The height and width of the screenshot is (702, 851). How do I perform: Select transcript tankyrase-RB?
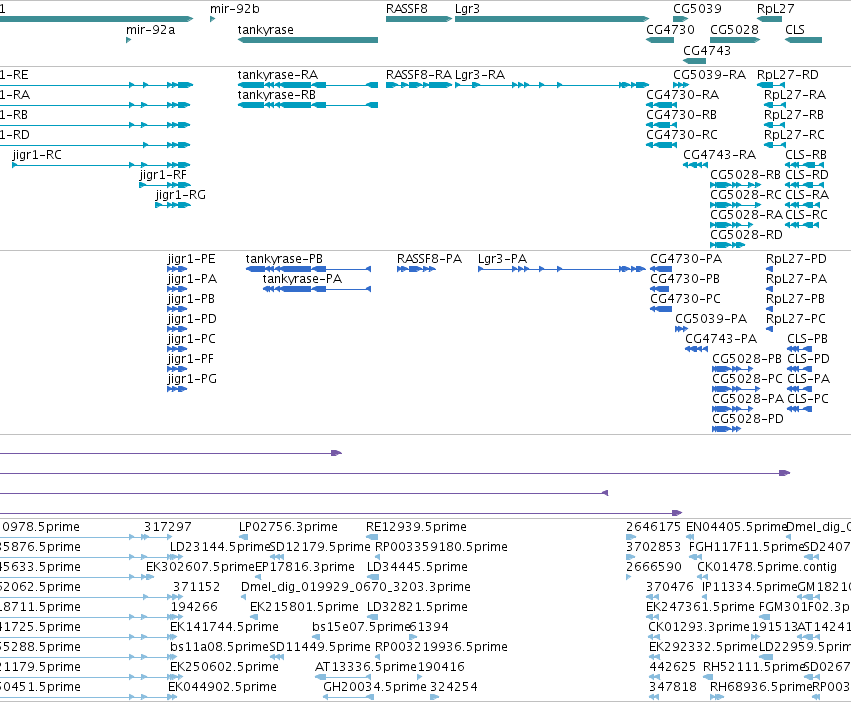point(308,105)
